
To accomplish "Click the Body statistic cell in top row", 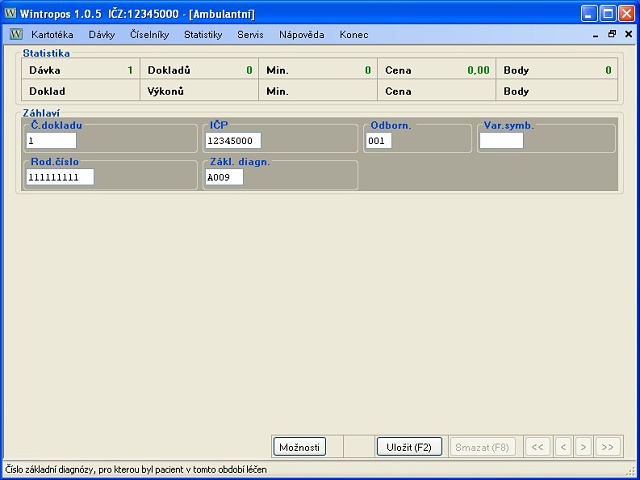I will pos(557,70).
